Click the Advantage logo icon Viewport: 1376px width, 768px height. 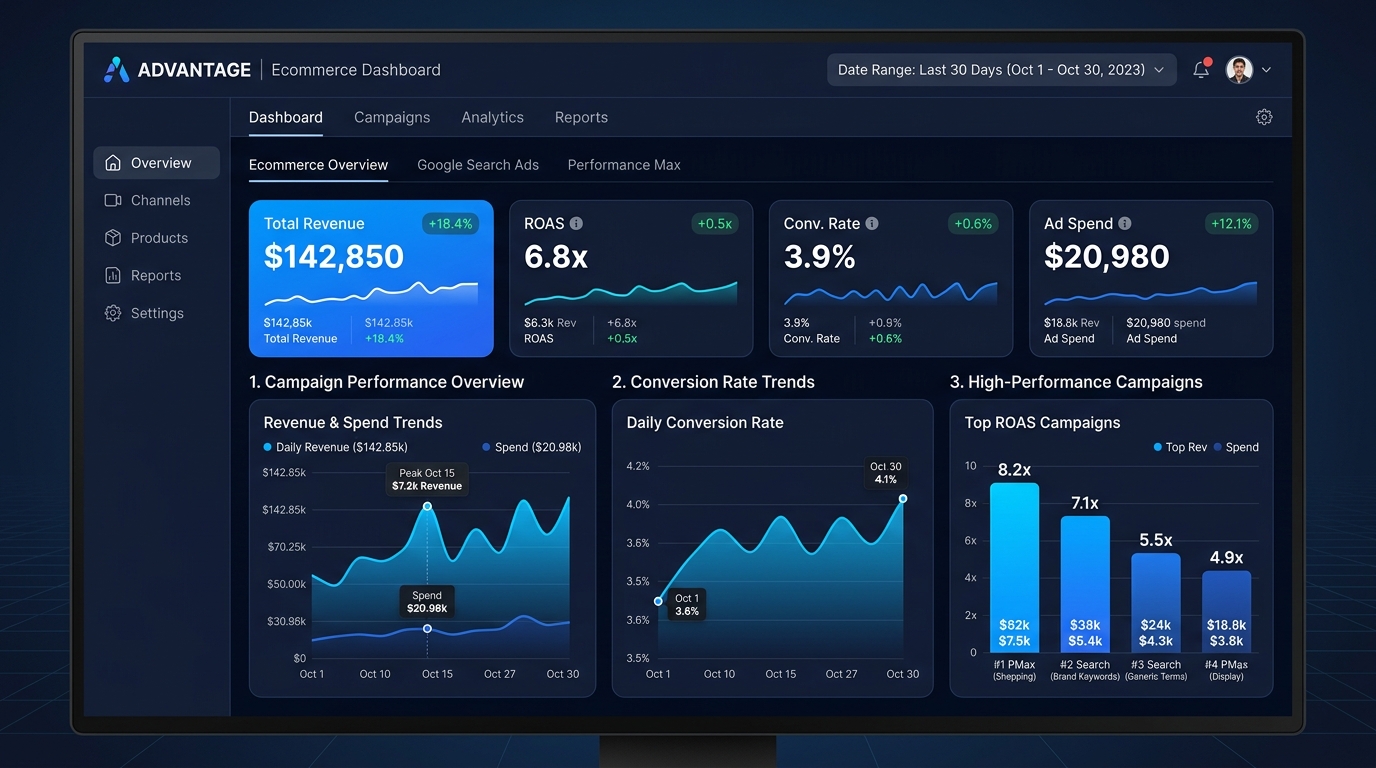coord(117,70)
